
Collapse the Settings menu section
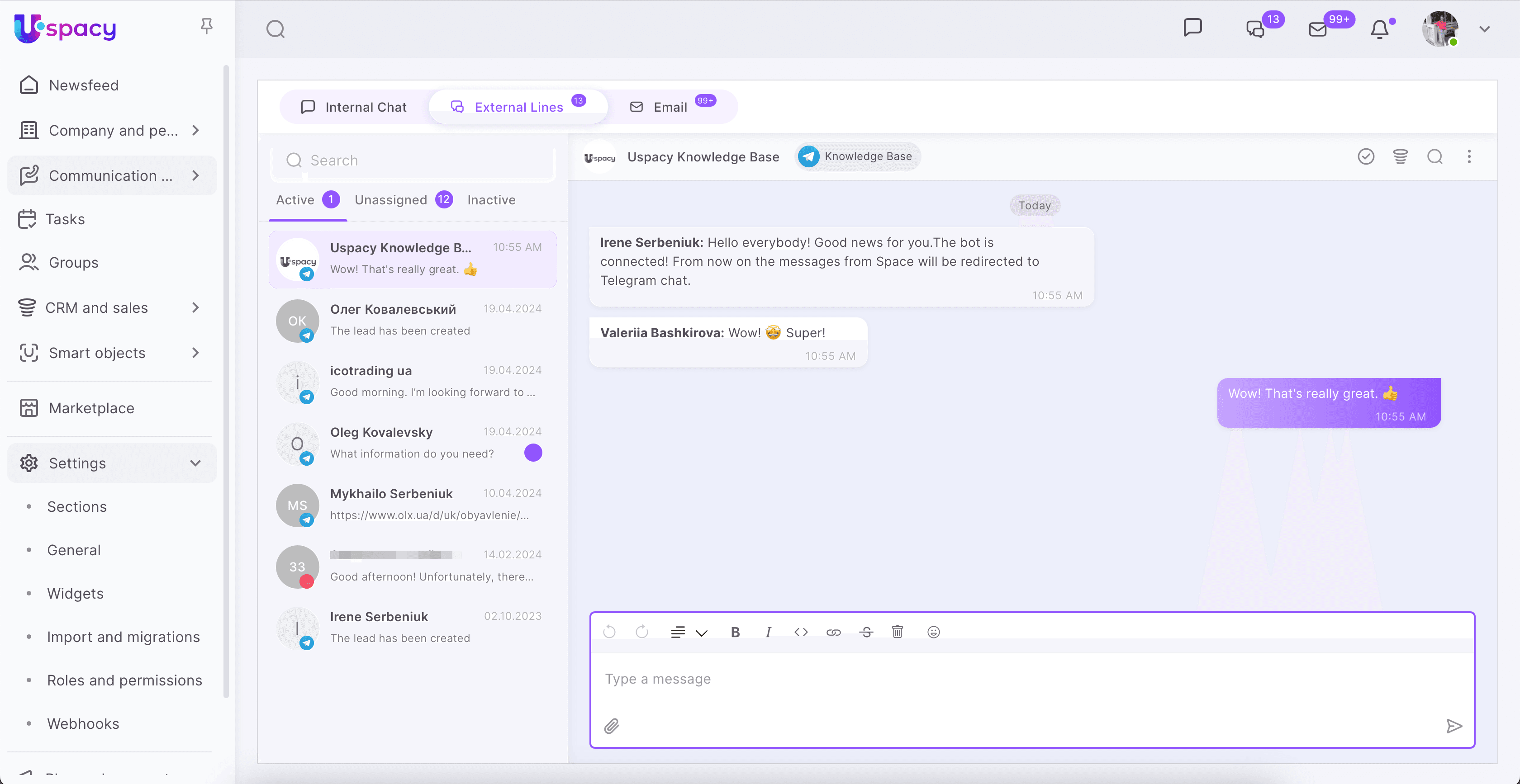coord(195,463)
